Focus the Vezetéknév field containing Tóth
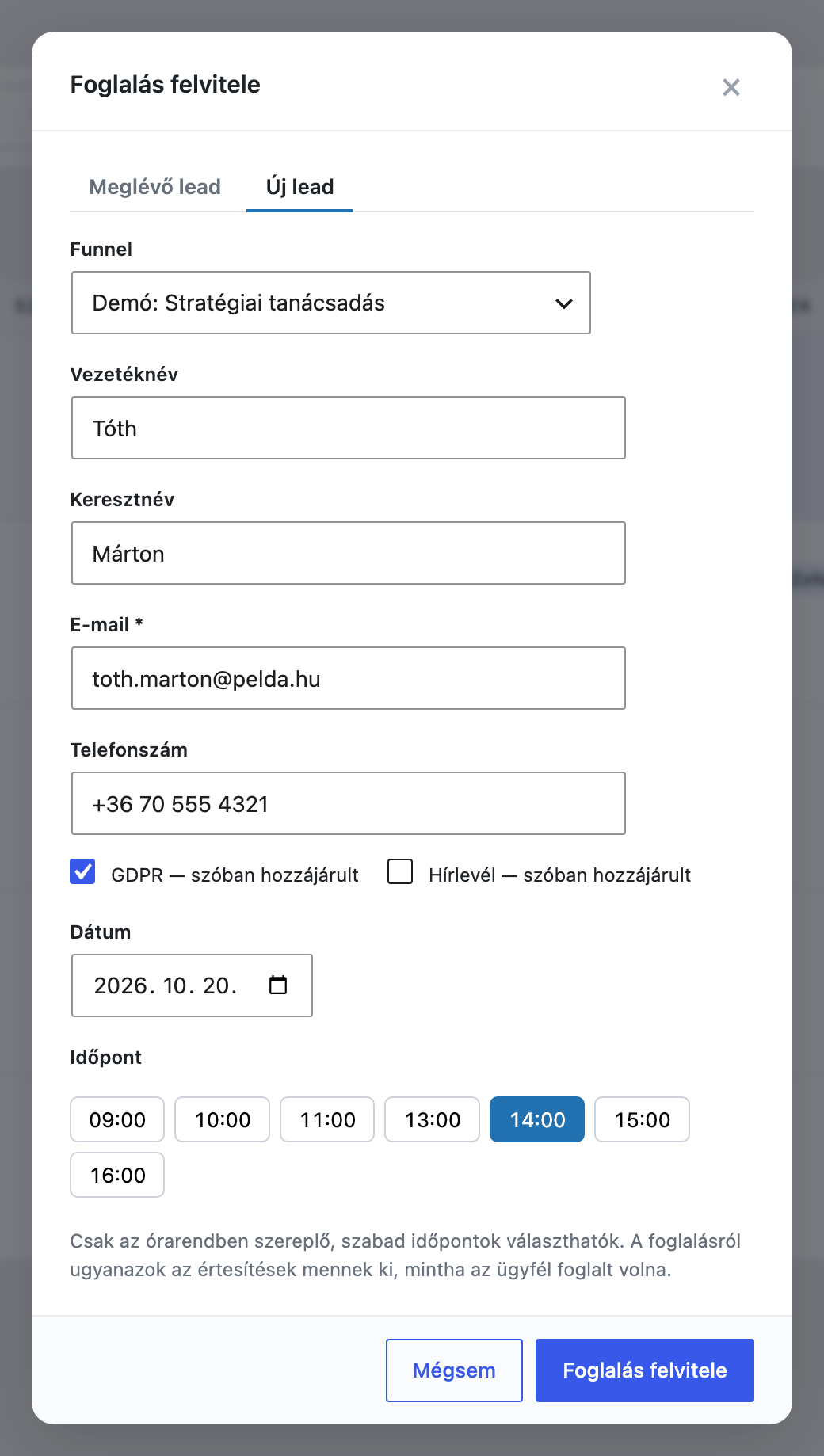The height and width of the screenshot is (1456, 824). tap(349, 428)
